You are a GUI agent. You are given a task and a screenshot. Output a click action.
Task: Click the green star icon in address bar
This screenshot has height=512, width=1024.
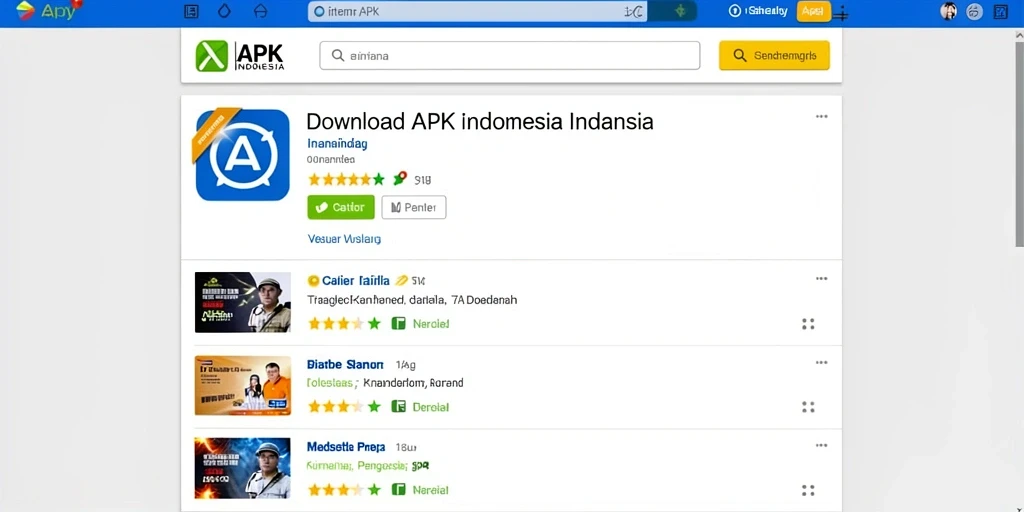pyautogui.click(x=680, y=11)
